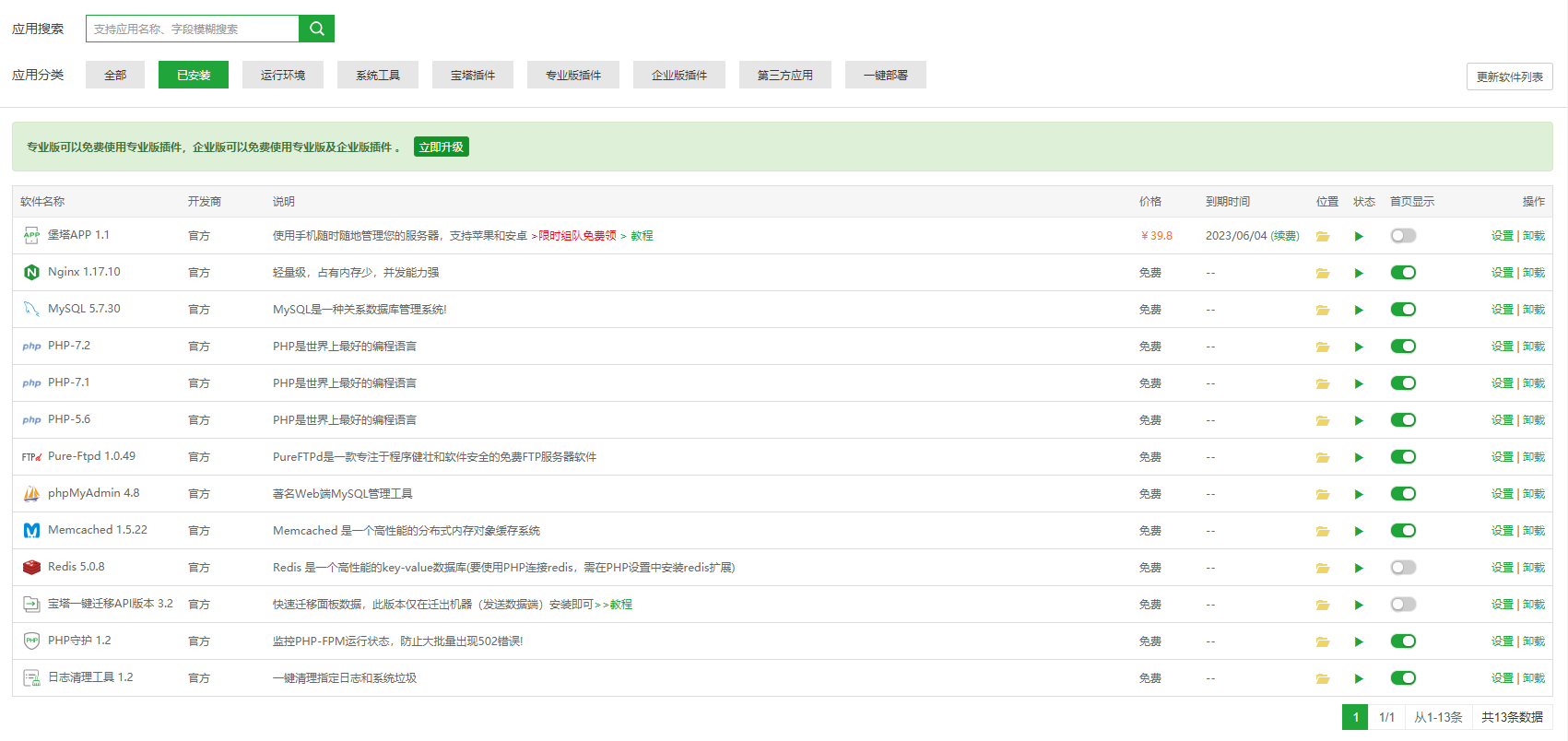This screenshot has height=741, width=1568.
Task: Click the 软件名称 column header
Action: coord(42,202)
